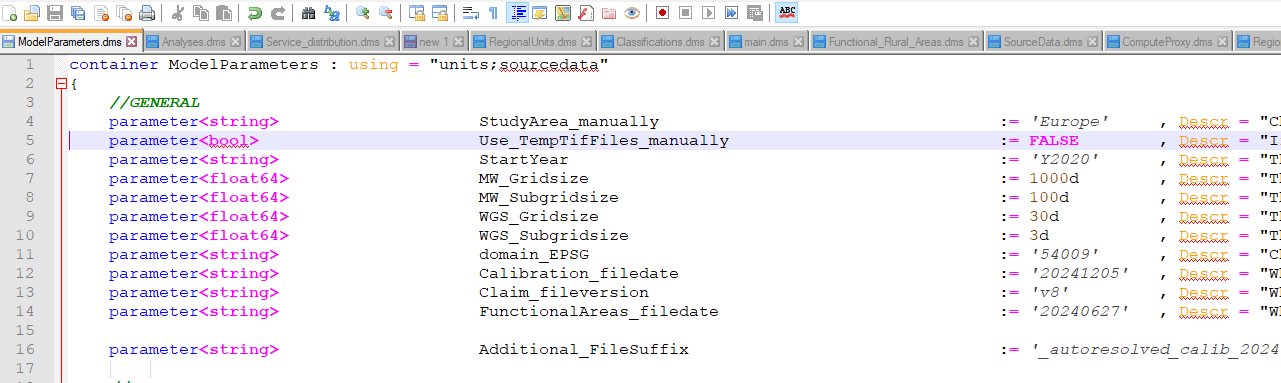
Task: Toggle synchronize horizontal scrolling icon
Action: (440, 13)
